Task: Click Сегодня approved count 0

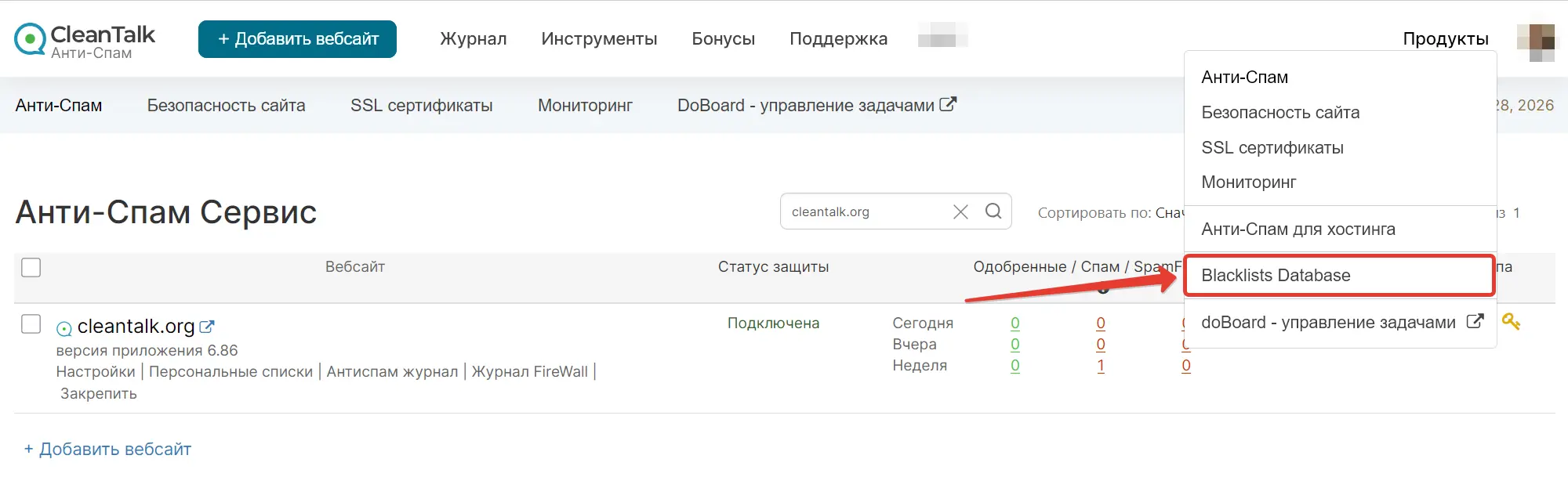Action: (1015, 323)
